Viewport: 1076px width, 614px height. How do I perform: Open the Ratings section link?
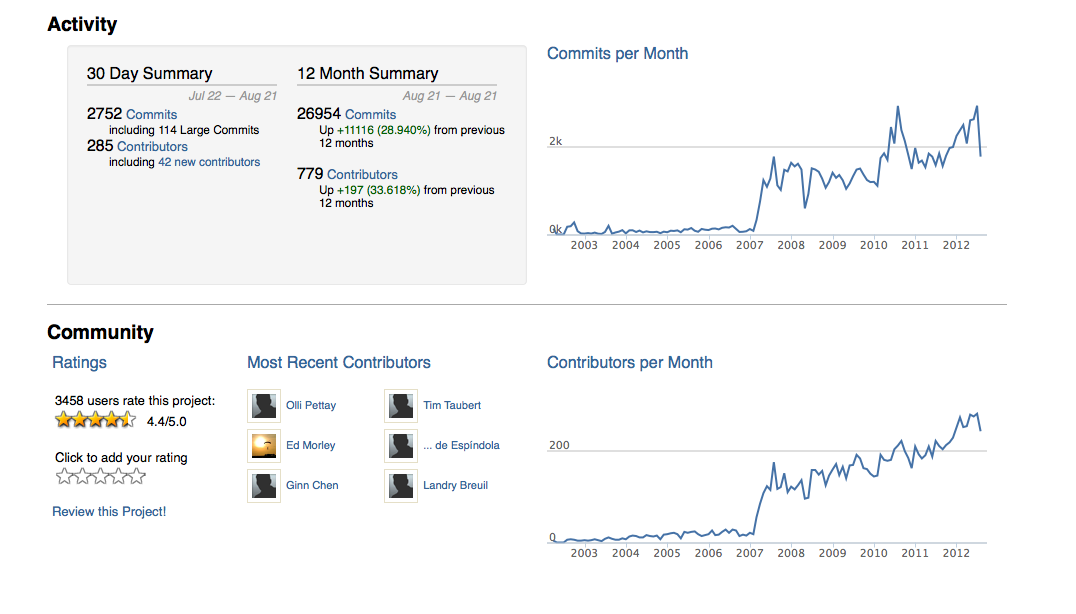pos(80,362)
